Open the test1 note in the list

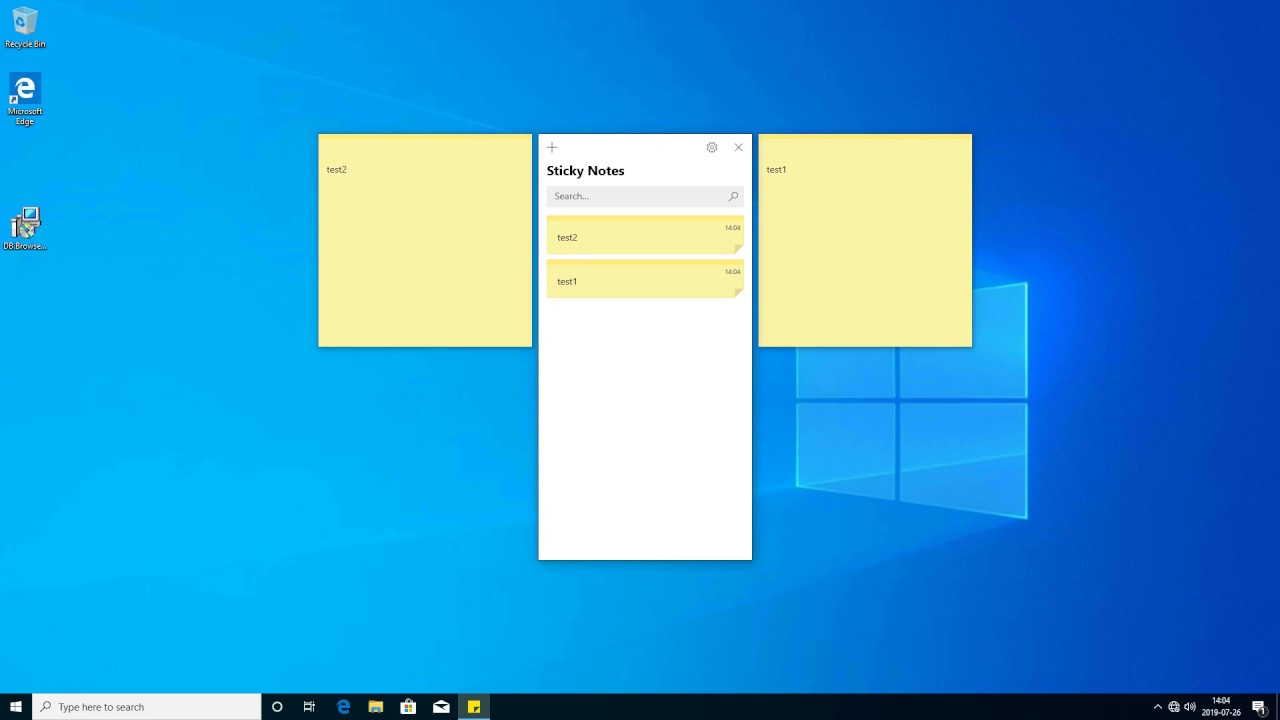point(645,279)
